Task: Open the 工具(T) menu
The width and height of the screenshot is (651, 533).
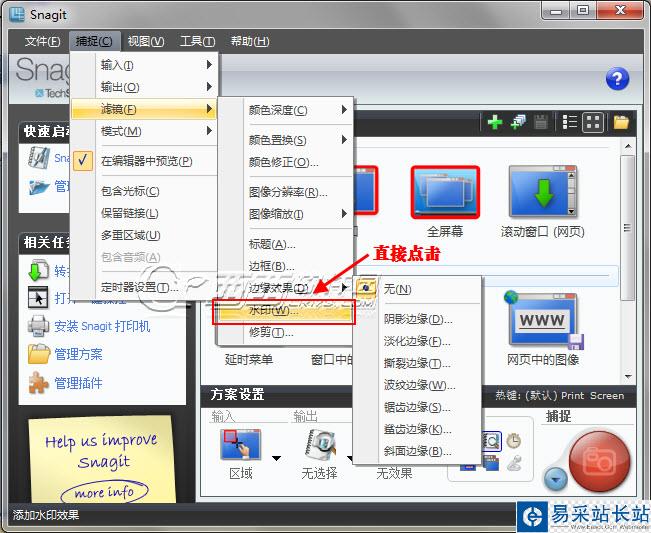Action: click(197, 41)
